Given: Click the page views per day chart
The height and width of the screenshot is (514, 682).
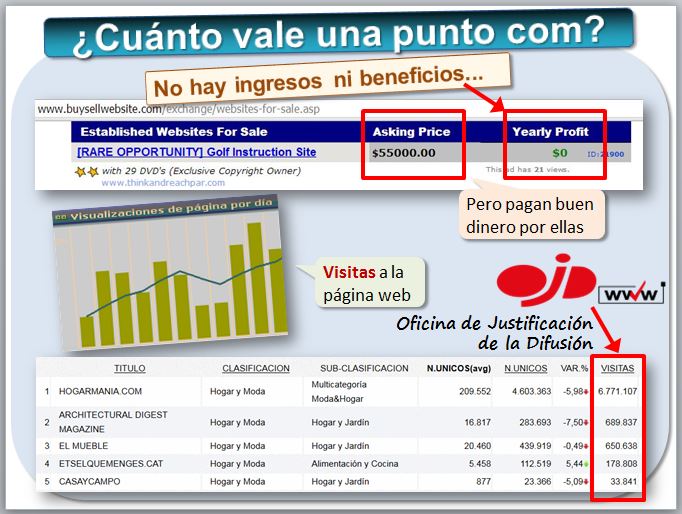Looking at the screenshot, I should pos(170,273).
